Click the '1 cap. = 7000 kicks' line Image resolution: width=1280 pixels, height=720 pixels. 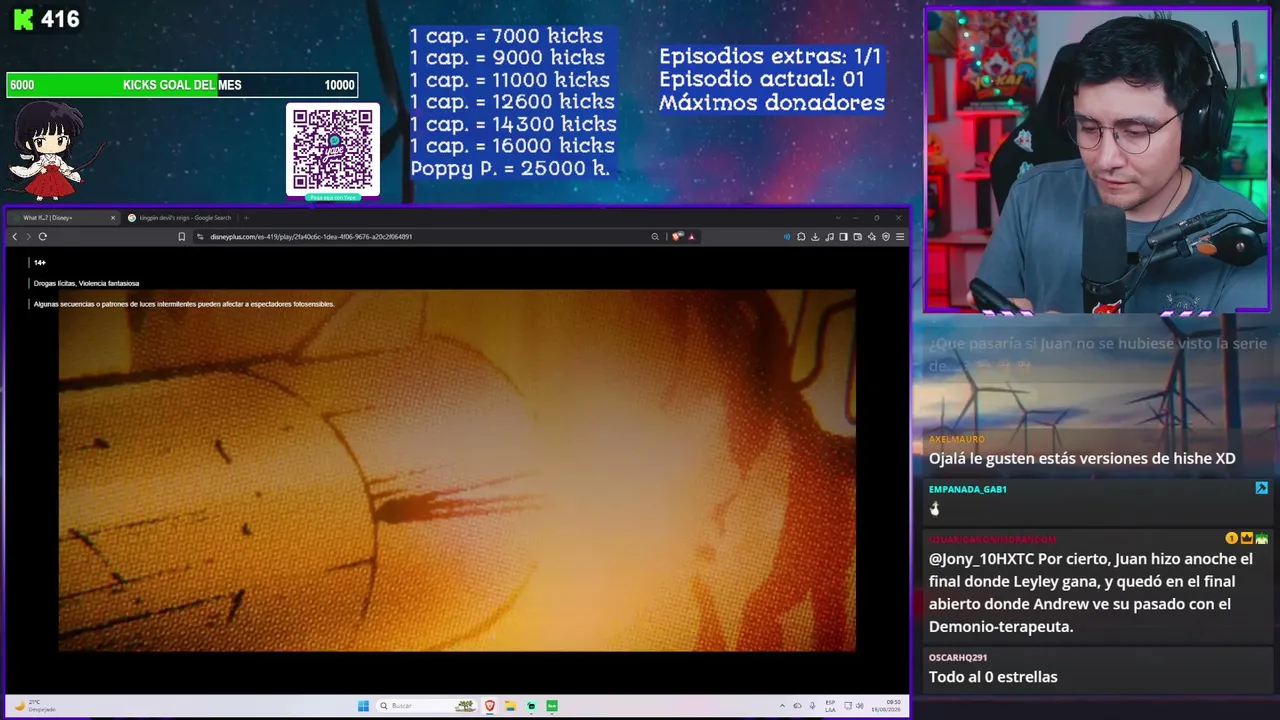click(507, 36)
